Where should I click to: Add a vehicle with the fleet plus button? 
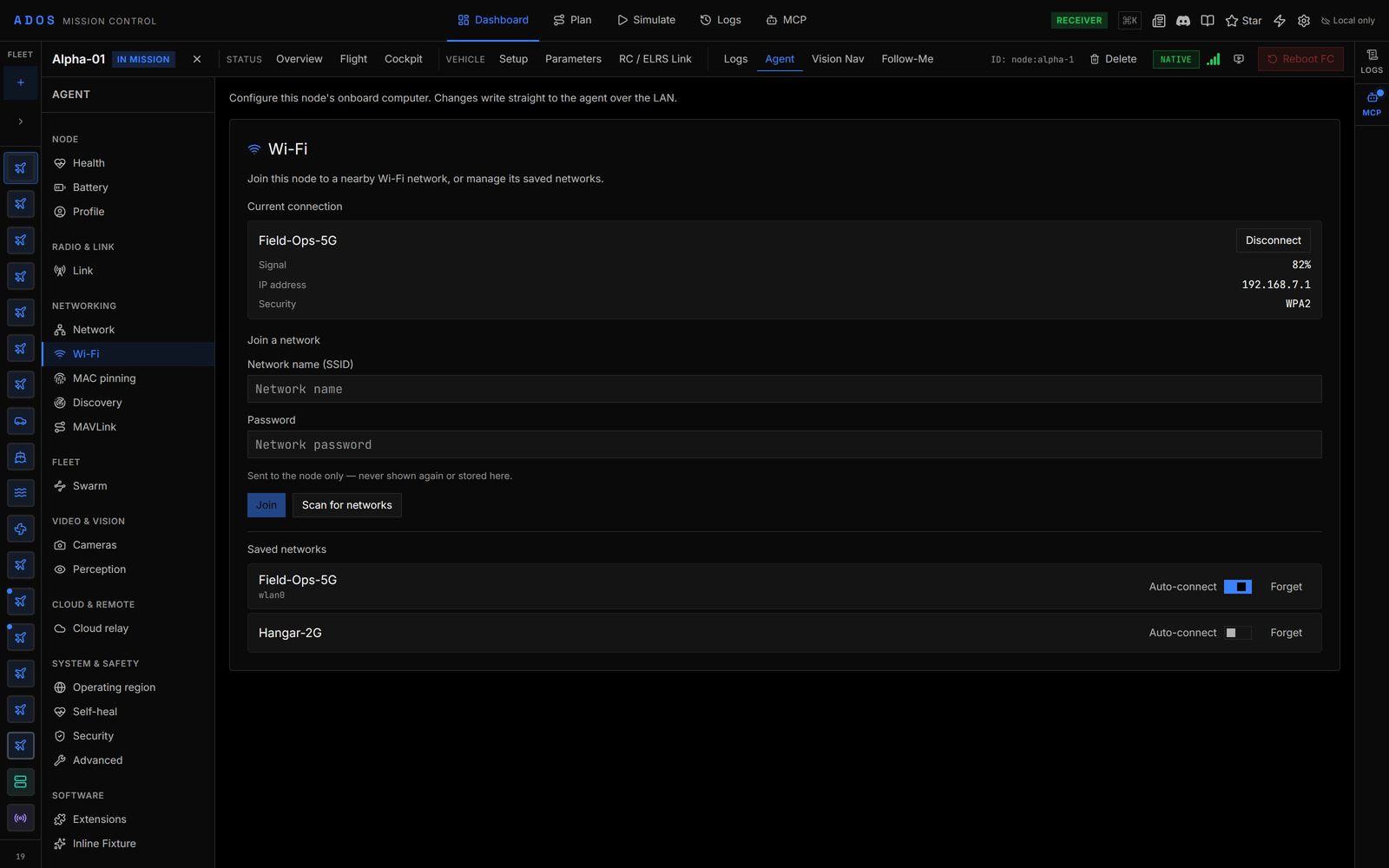coord(21,83)
